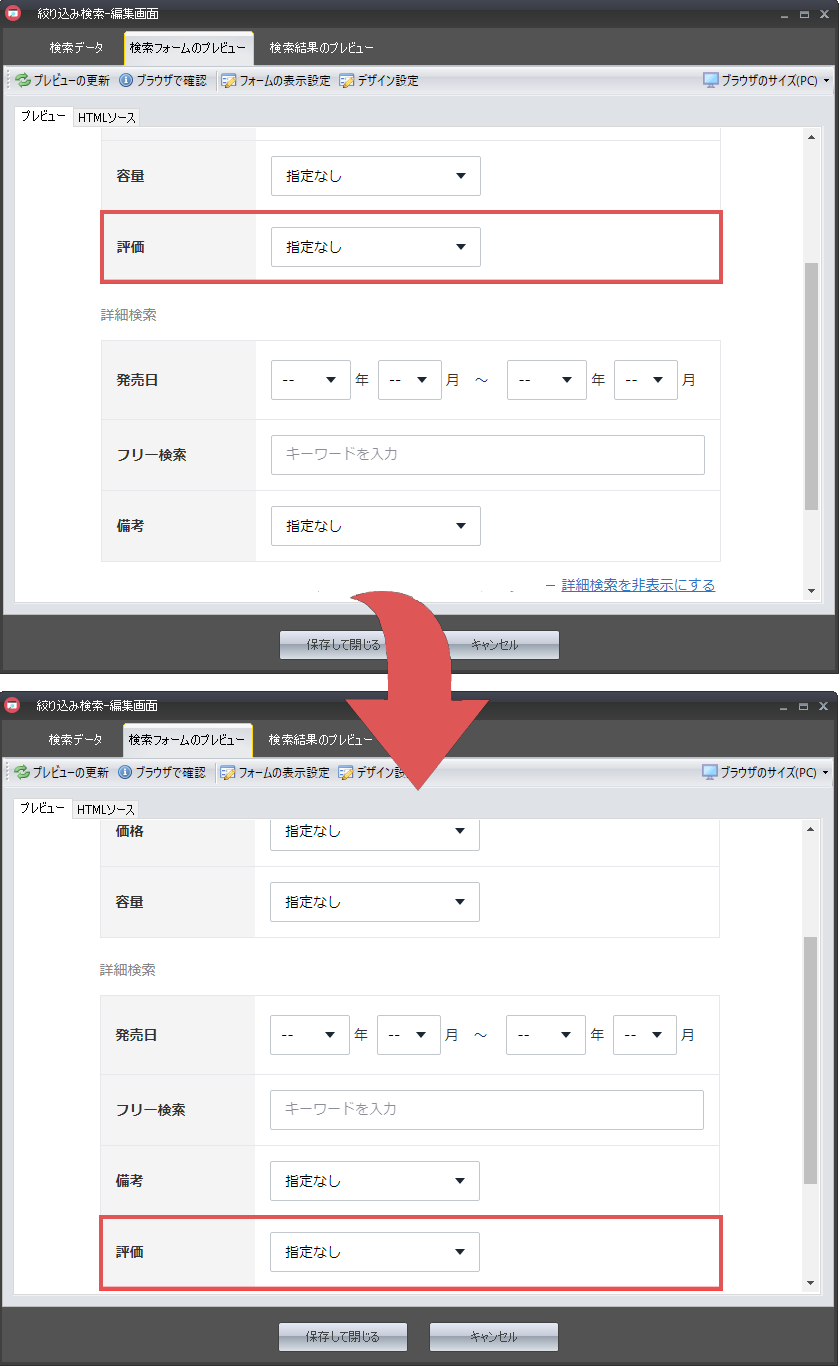Screen dimensions: 839x1368
Task: Click the キャンセル button in the lower window
Action: tap(494, 1337)
